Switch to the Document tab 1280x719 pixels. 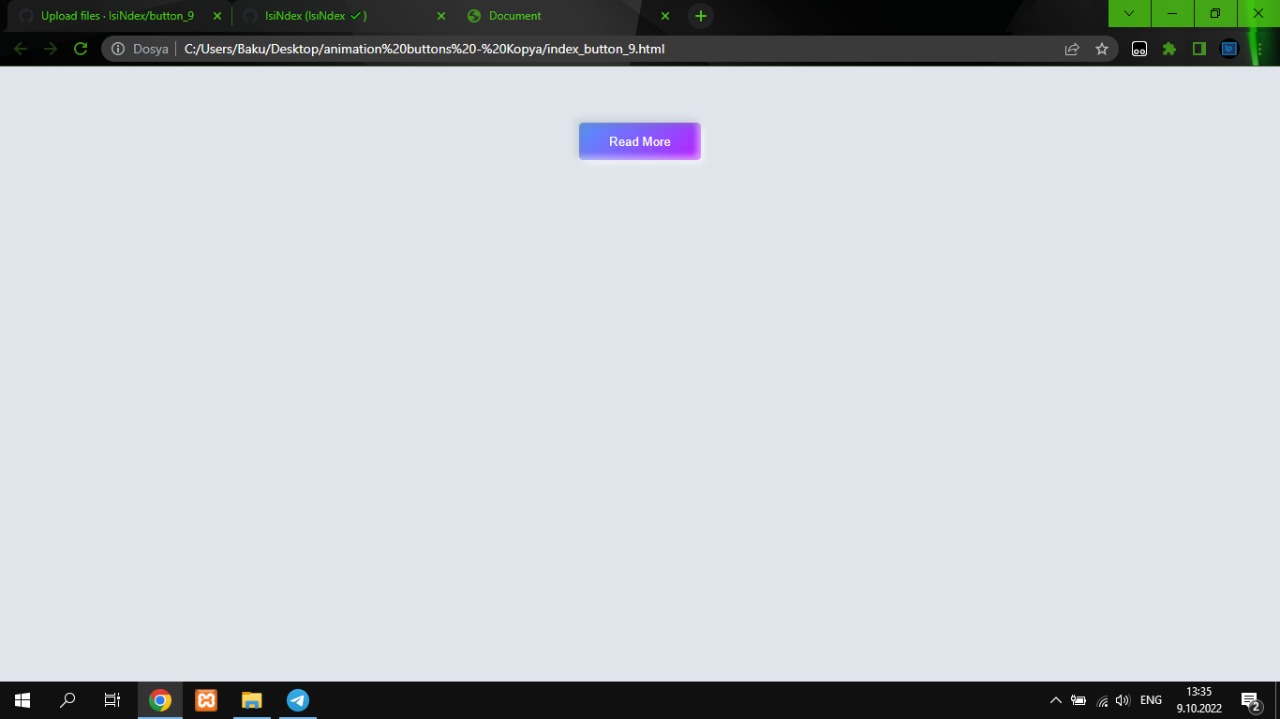click(x=515, y=15)
